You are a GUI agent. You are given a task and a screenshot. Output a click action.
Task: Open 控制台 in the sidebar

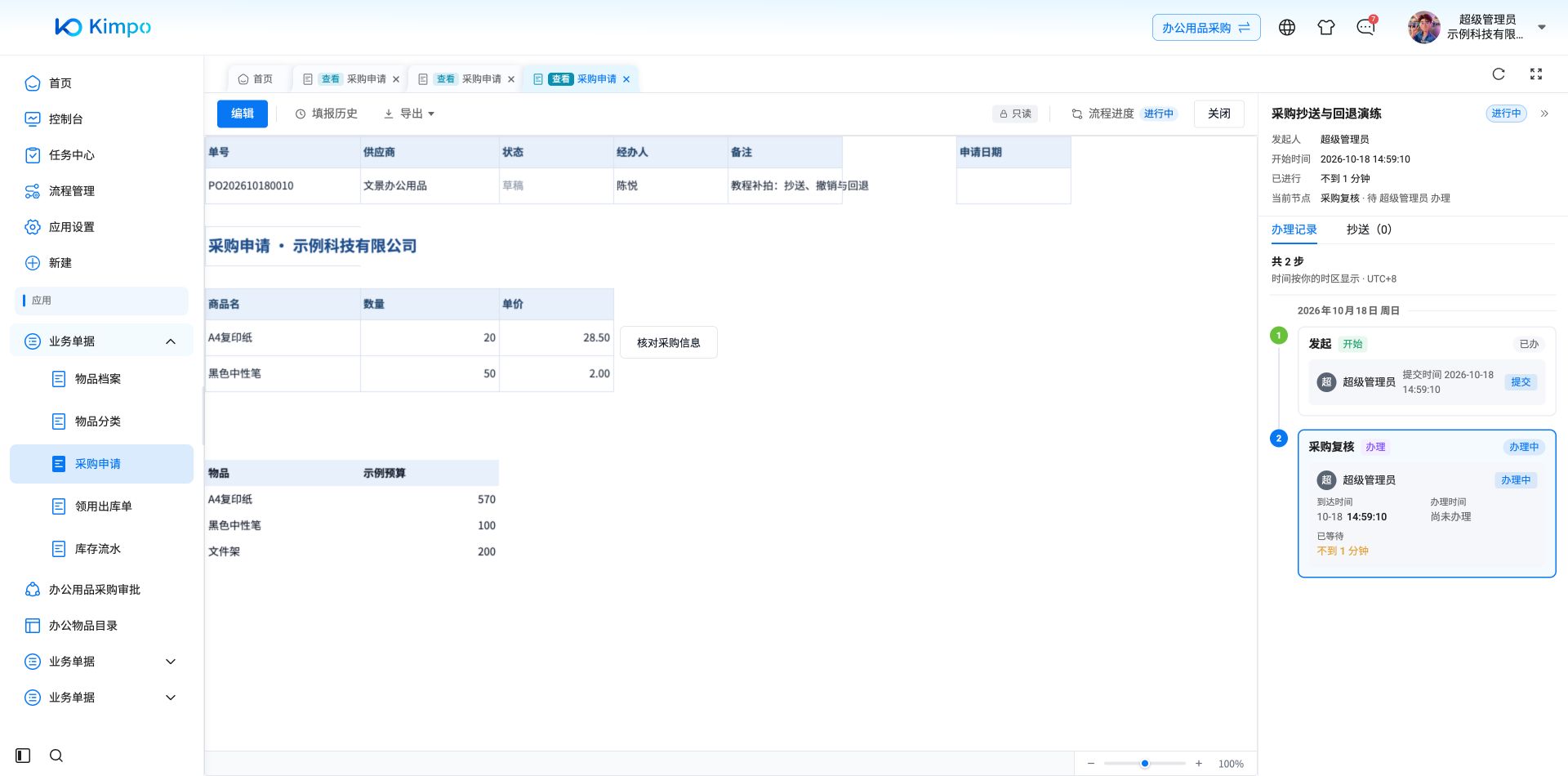pos(101,119)
